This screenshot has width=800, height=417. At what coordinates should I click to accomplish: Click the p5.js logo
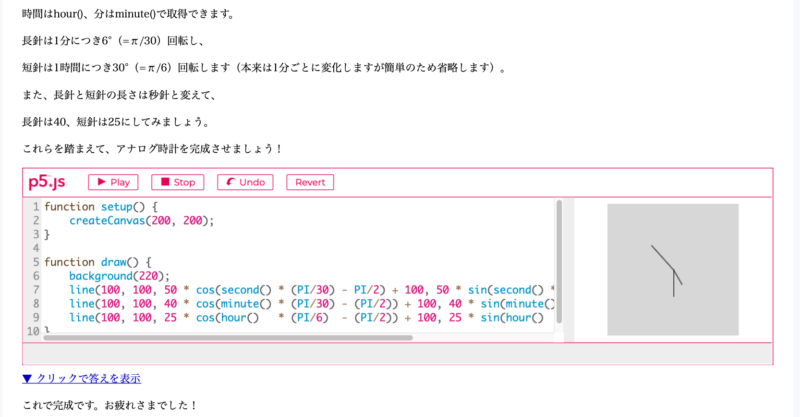point(47,182)
